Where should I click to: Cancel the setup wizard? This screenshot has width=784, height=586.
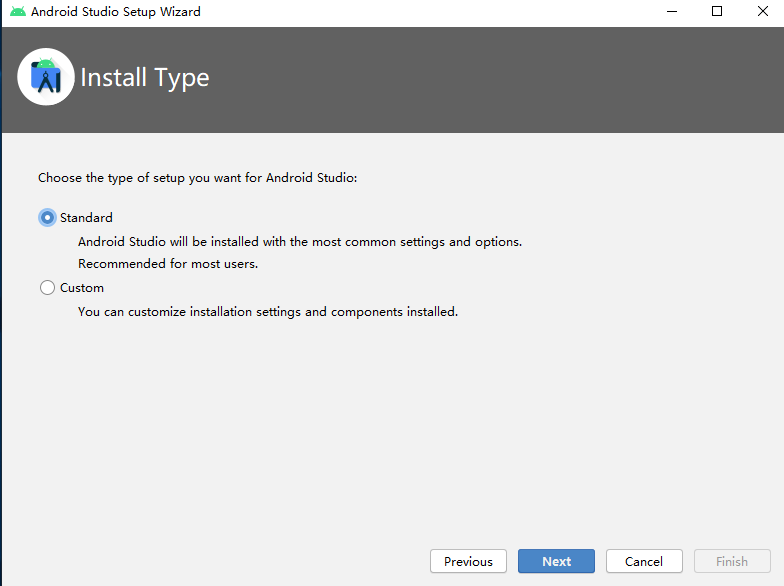(x=644, y=561)
